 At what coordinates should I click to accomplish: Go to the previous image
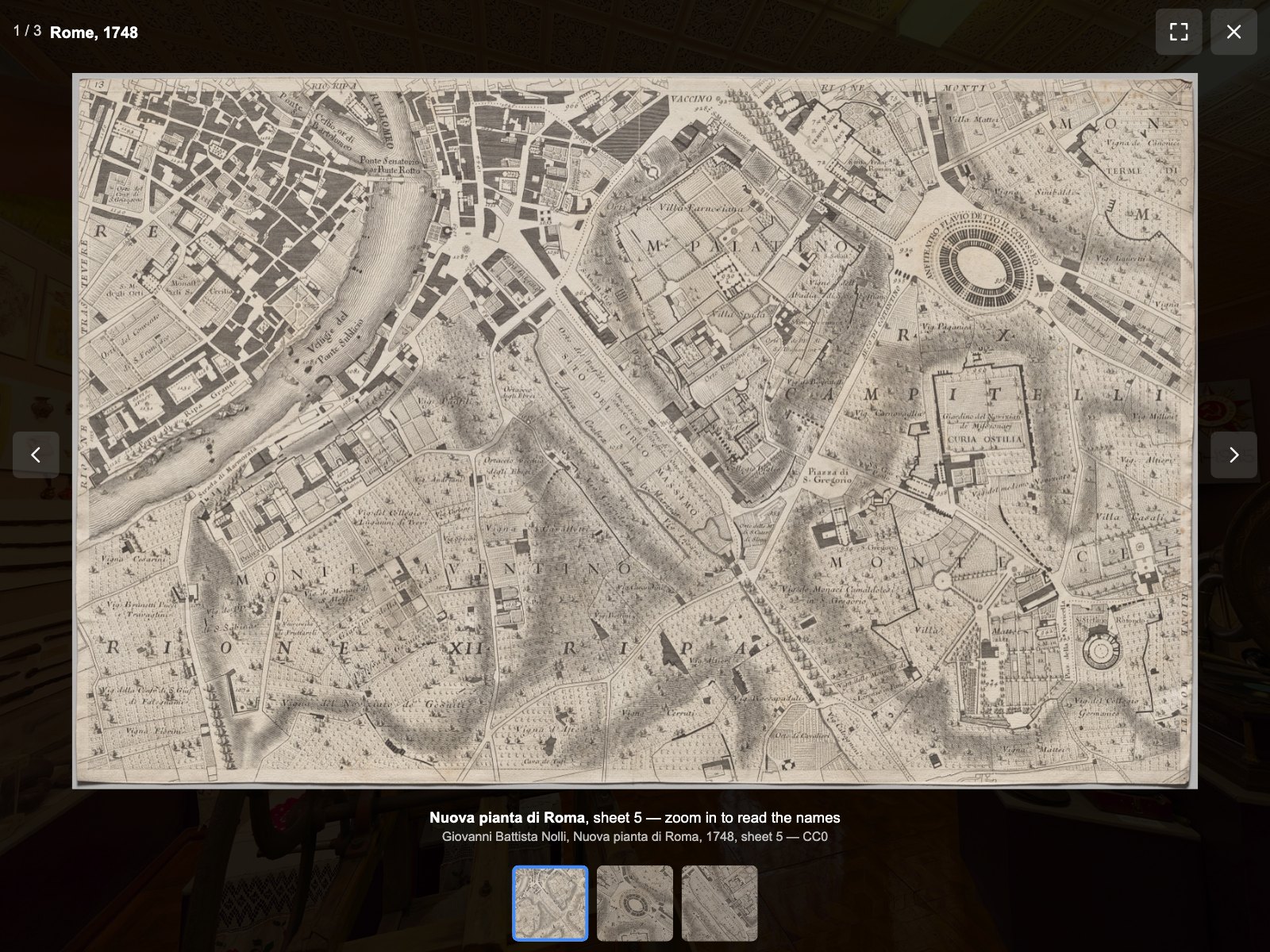[x=36, y=455]
